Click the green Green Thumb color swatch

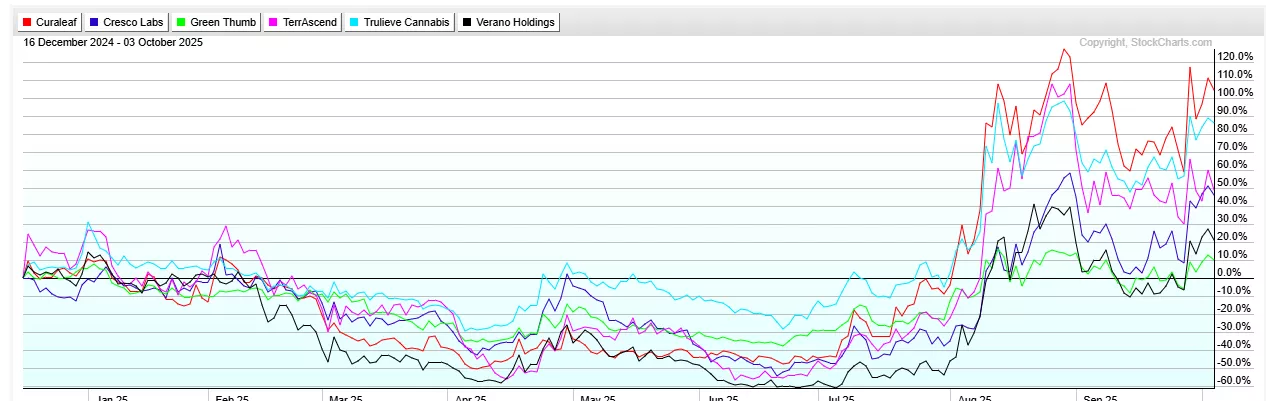pyautogui.click(x=182, y=22)
